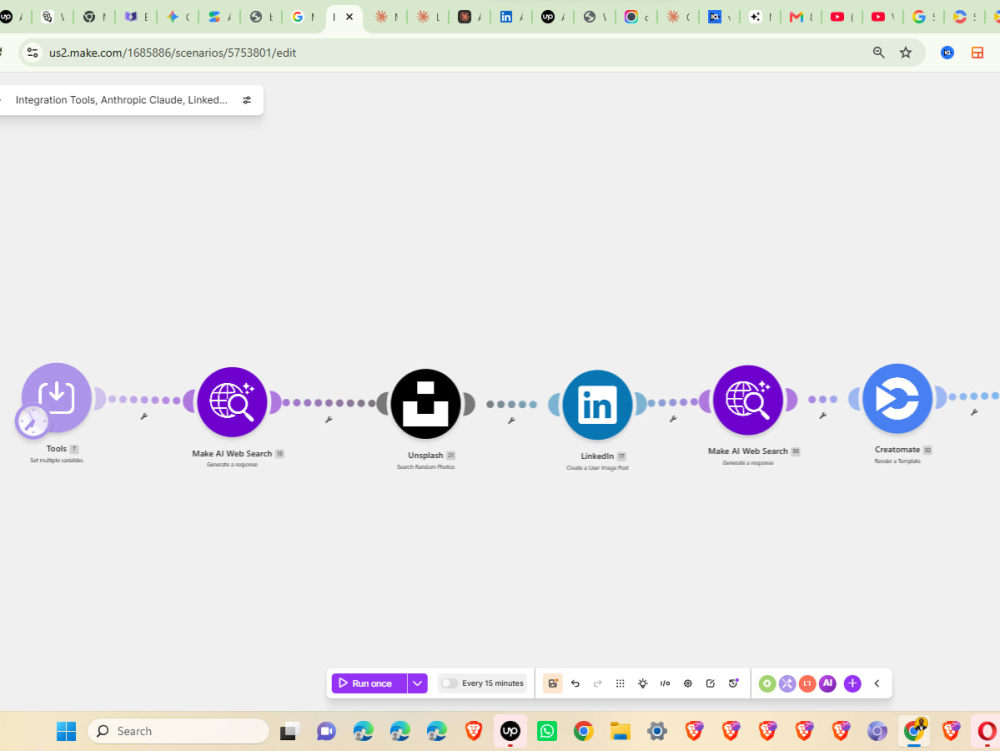Open the LinkedIn Create a User Image Post module
Screen dimensions: 1000x751
tap(597, 405)
